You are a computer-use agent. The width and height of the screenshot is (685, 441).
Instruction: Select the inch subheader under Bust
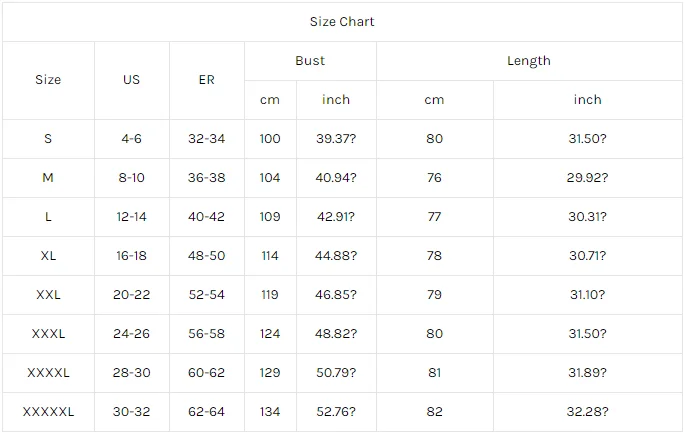(336, 100)
